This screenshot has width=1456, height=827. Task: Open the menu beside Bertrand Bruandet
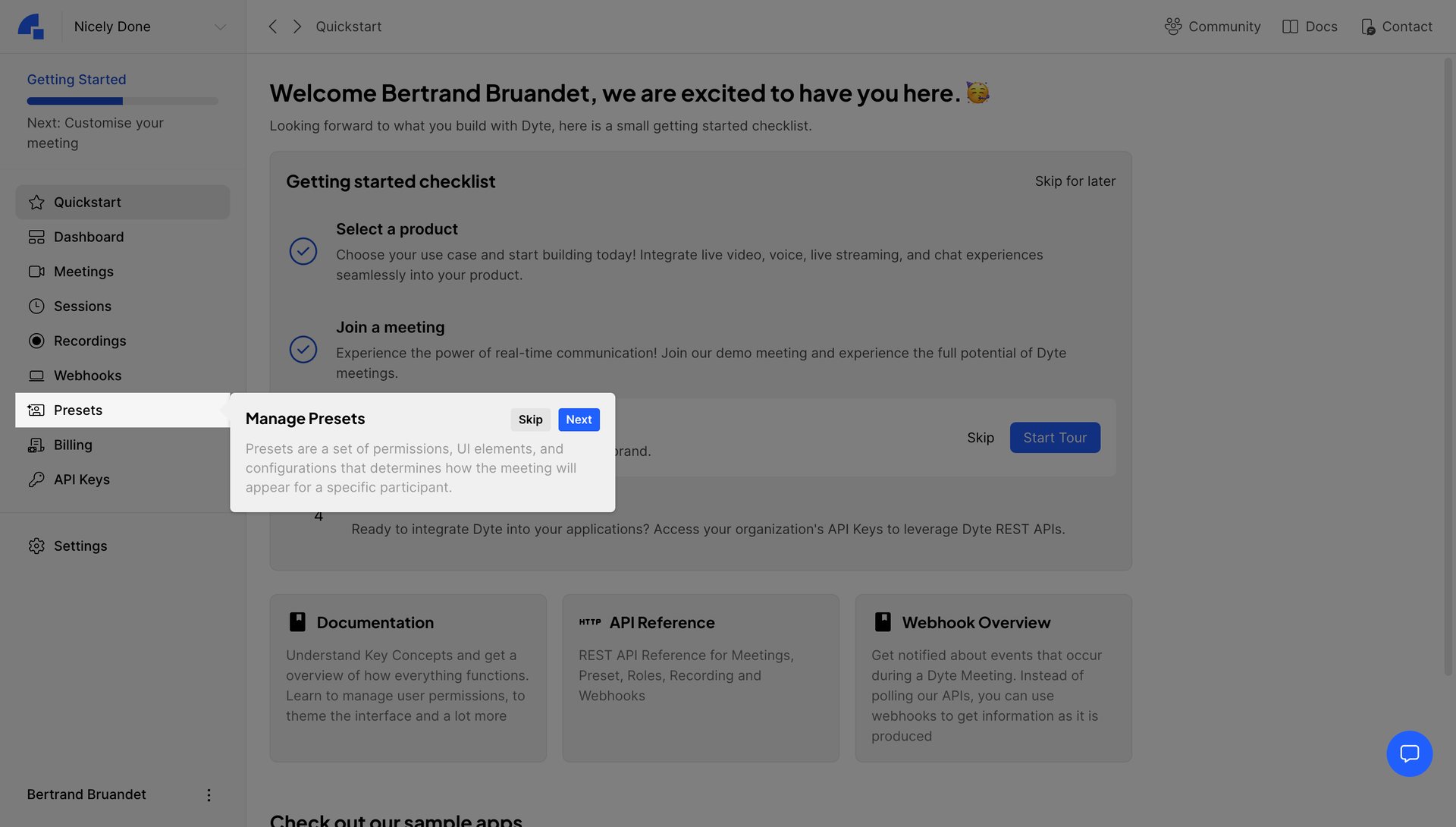(209, 794)
